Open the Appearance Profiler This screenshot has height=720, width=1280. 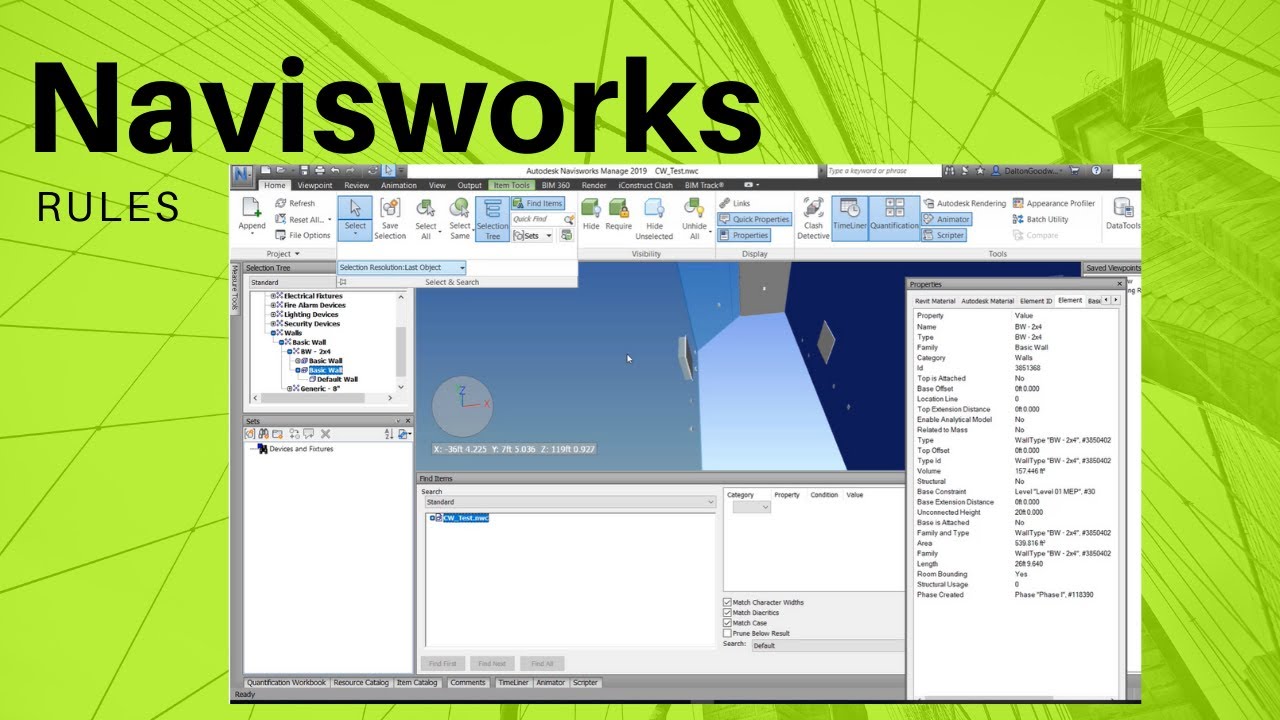[x=1053, y=203]
